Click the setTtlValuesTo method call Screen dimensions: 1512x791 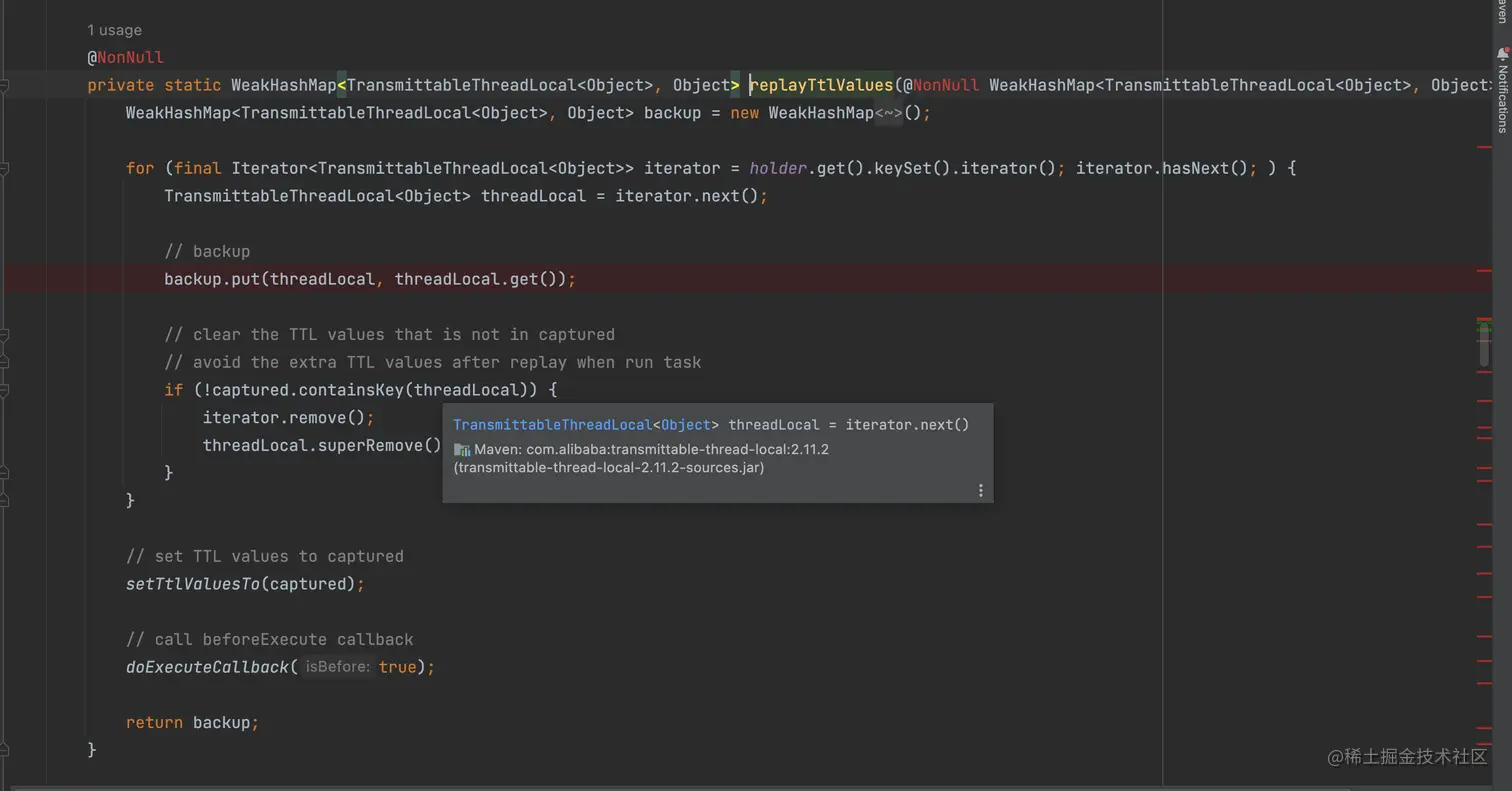192,584
